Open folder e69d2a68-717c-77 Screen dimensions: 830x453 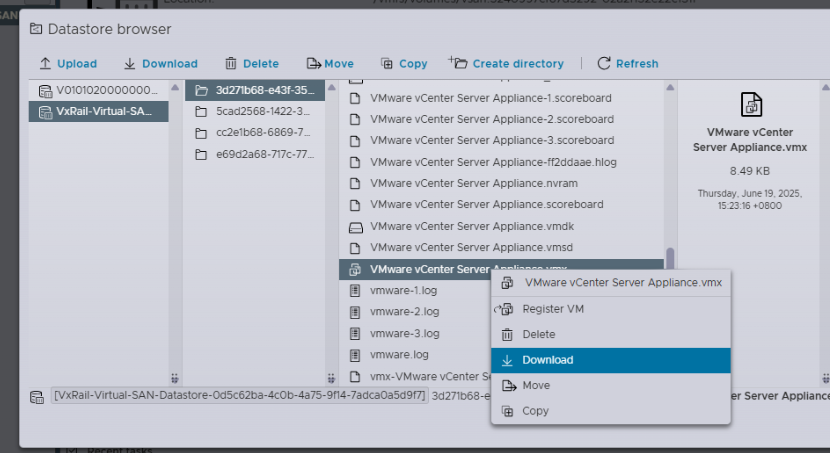[x=255, y=155]
